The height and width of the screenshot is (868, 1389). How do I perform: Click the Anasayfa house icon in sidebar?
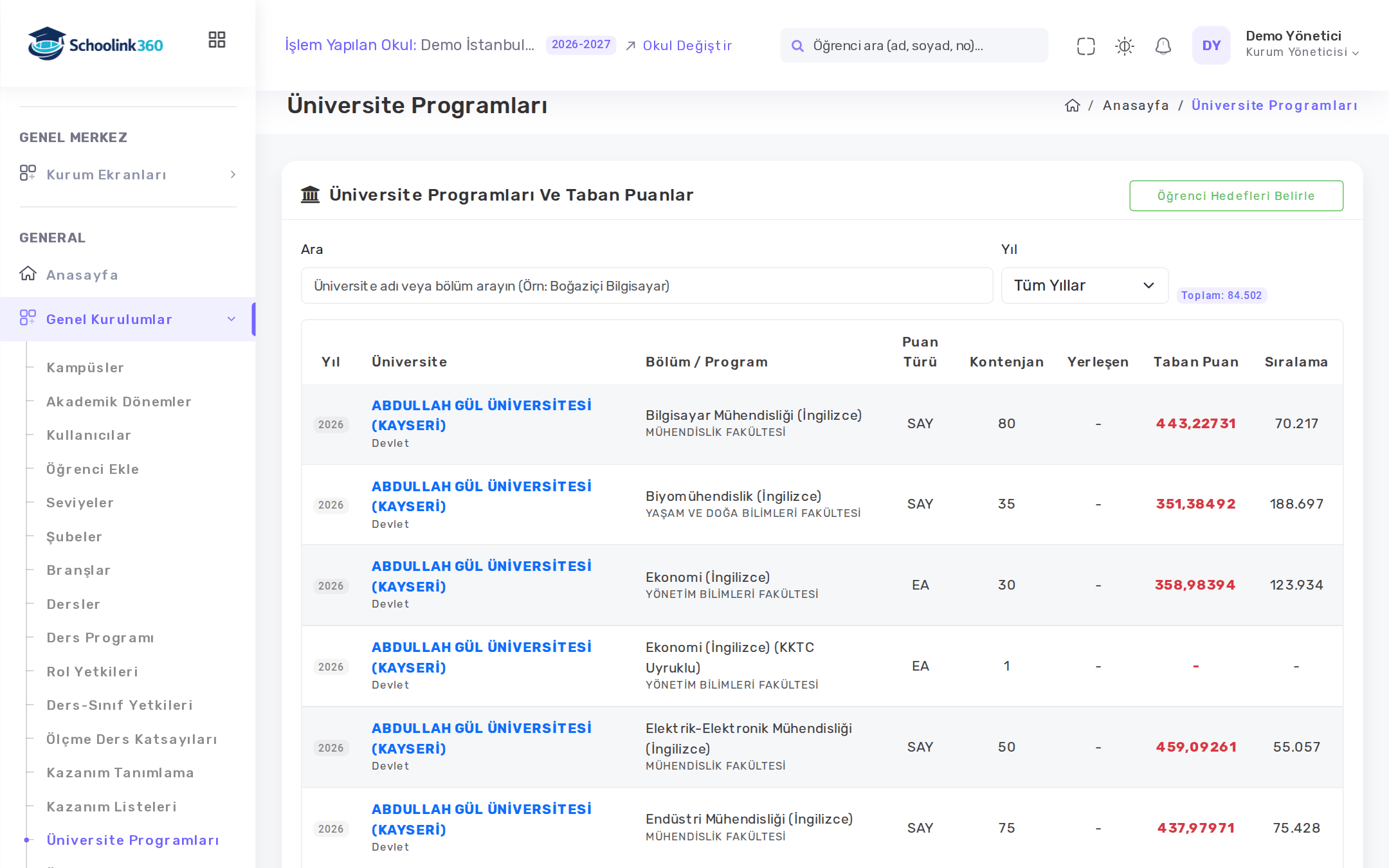coord(28,274)
